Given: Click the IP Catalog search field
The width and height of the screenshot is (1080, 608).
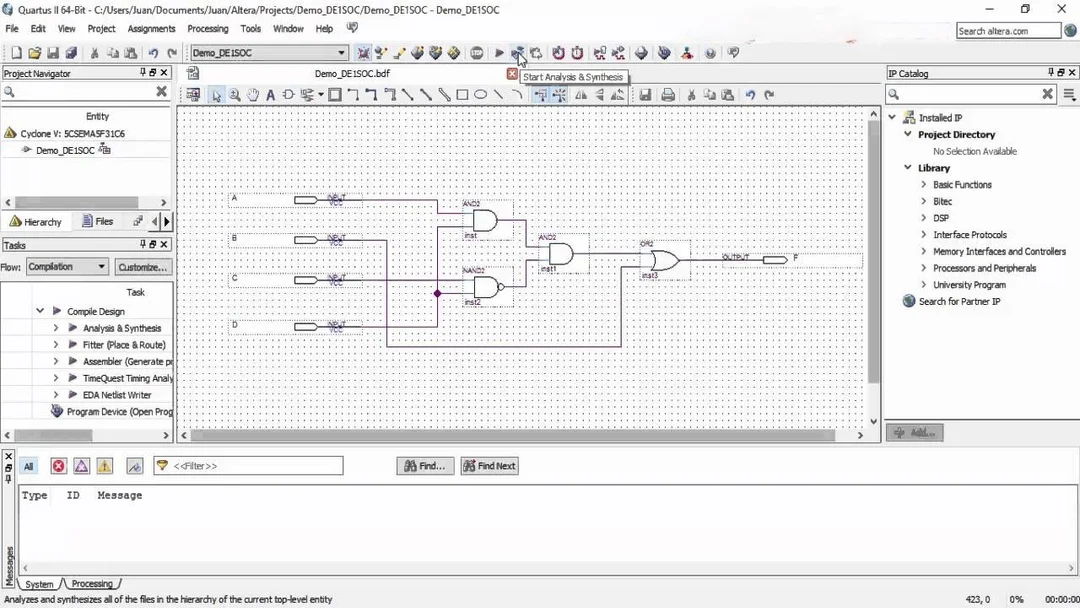Looking at the screenshot, I should coord(970,94).
